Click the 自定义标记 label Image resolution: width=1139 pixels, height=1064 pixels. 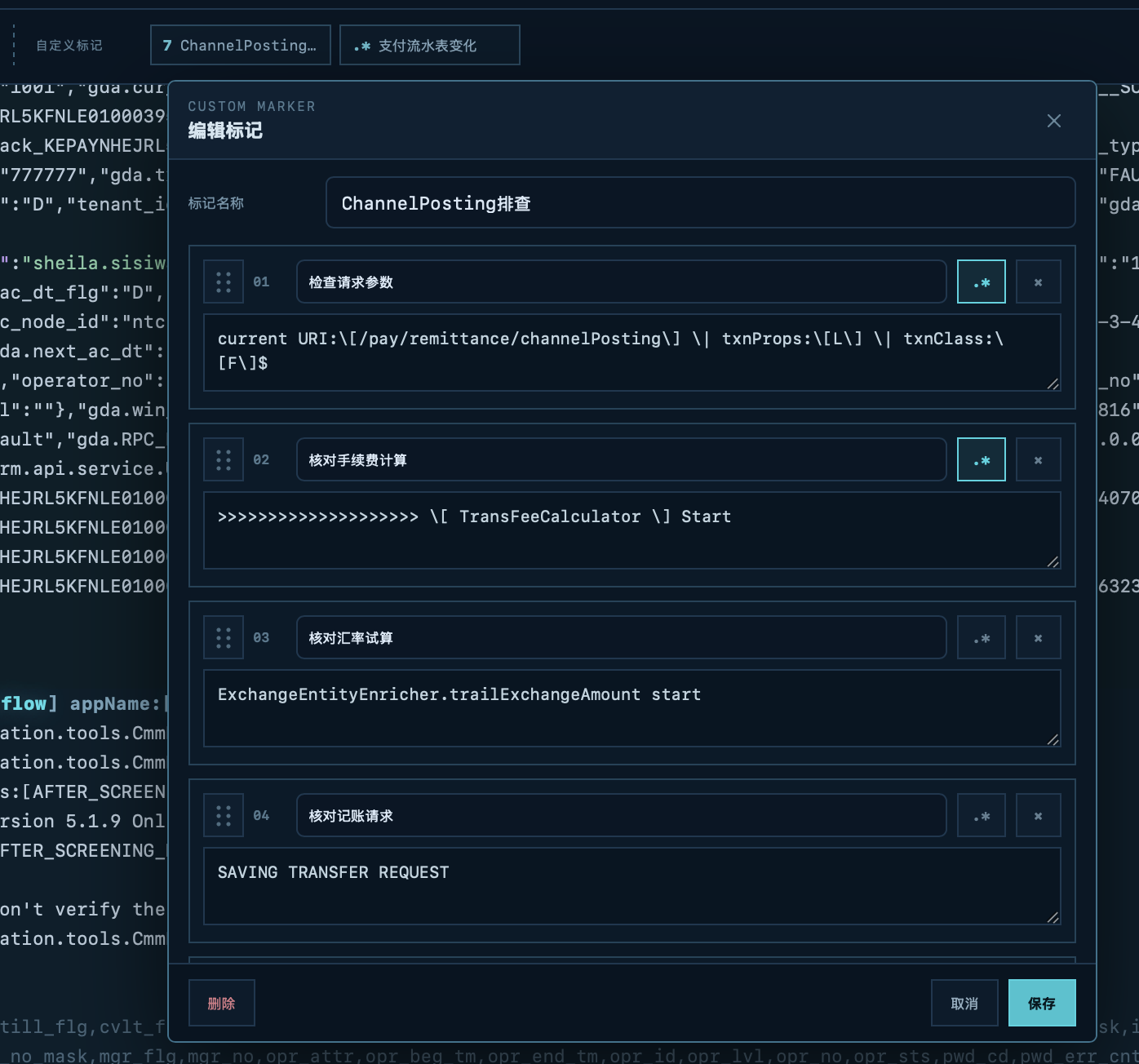pyautogui.click(x=69, y=46)
